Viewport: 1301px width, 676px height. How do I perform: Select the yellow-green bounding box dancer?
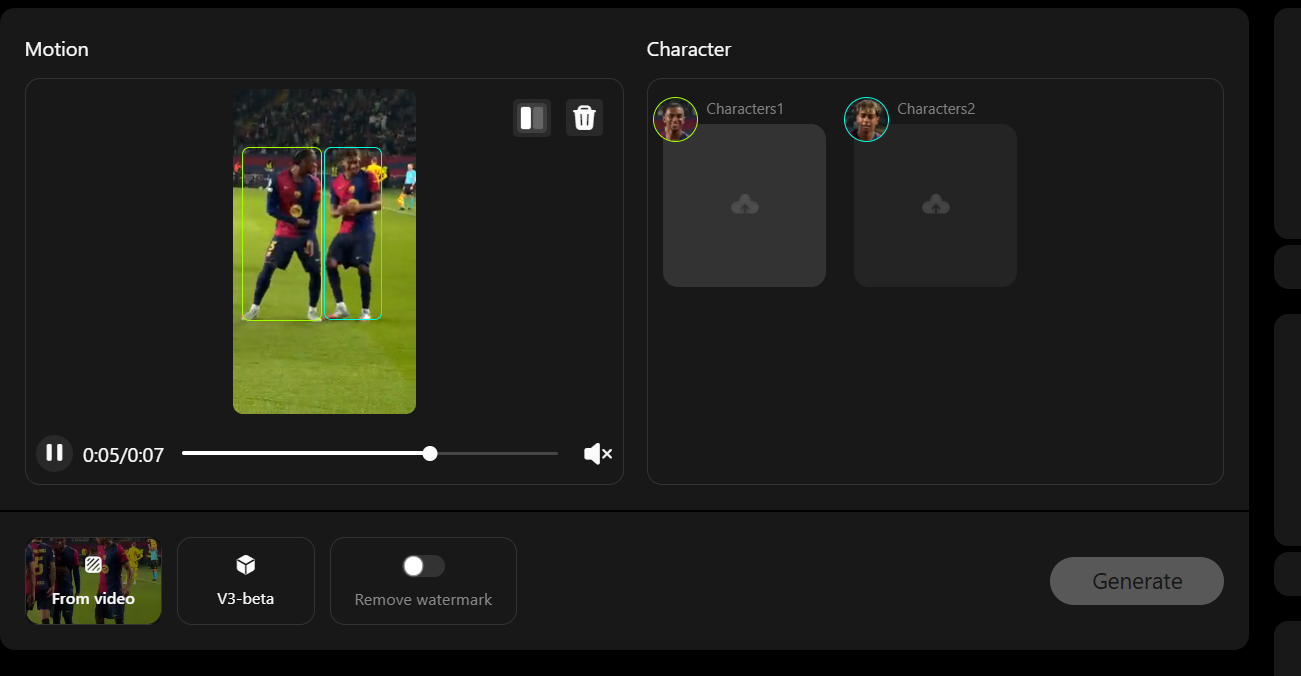click(x=282, y=234)
